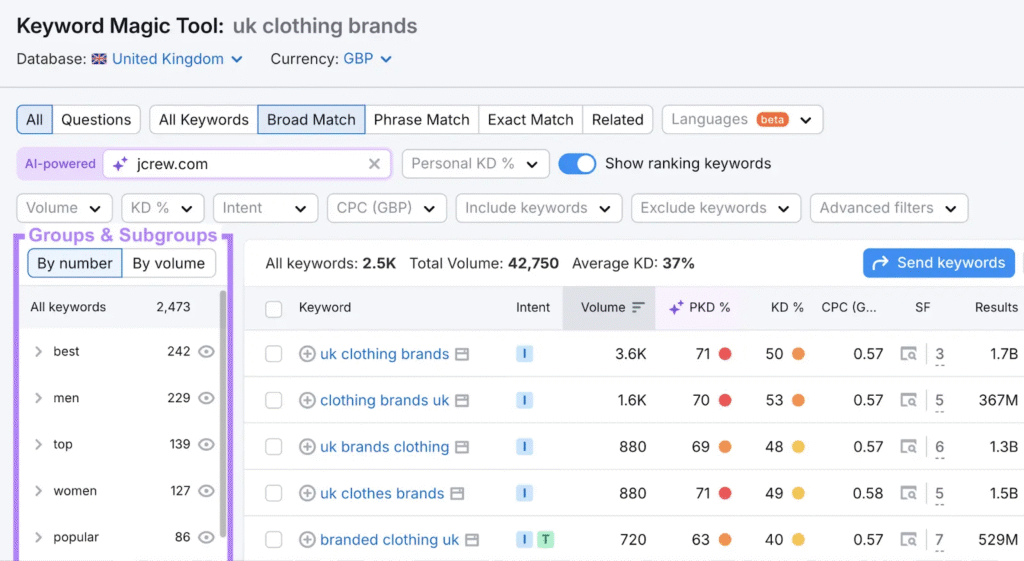Open the Personal KD % dropdown
The width and height of the screenshot is (1024, 561).
pyautogui.click(x=475, y=164)
